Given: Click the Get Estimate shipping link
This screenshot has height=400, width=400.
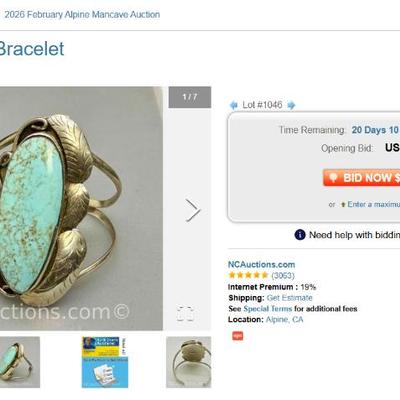Looking at the screenshot, I should [289, 298].
